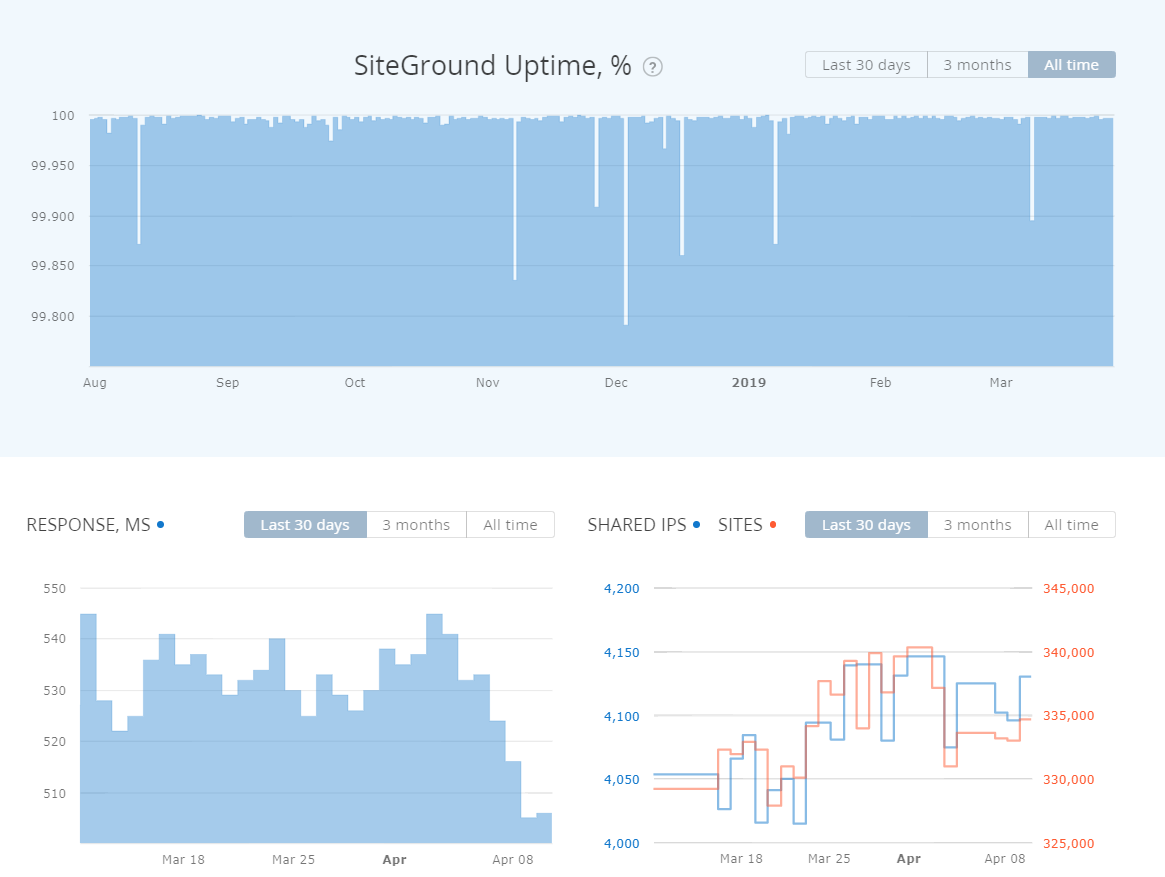This screenshot has height=877, width=1165.
Task: Click the 'SITES' legend label
Action: tap(740, 525)
